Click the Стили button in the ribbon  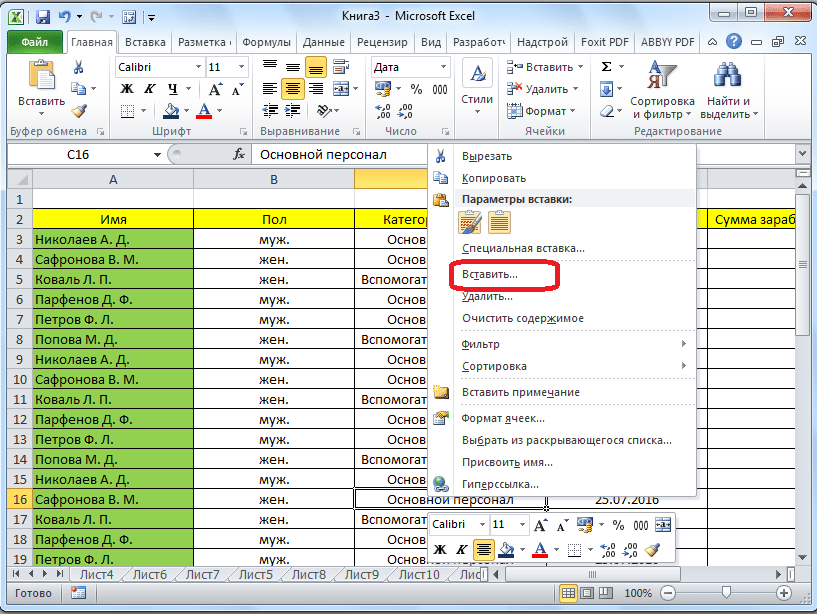(478, 85)
